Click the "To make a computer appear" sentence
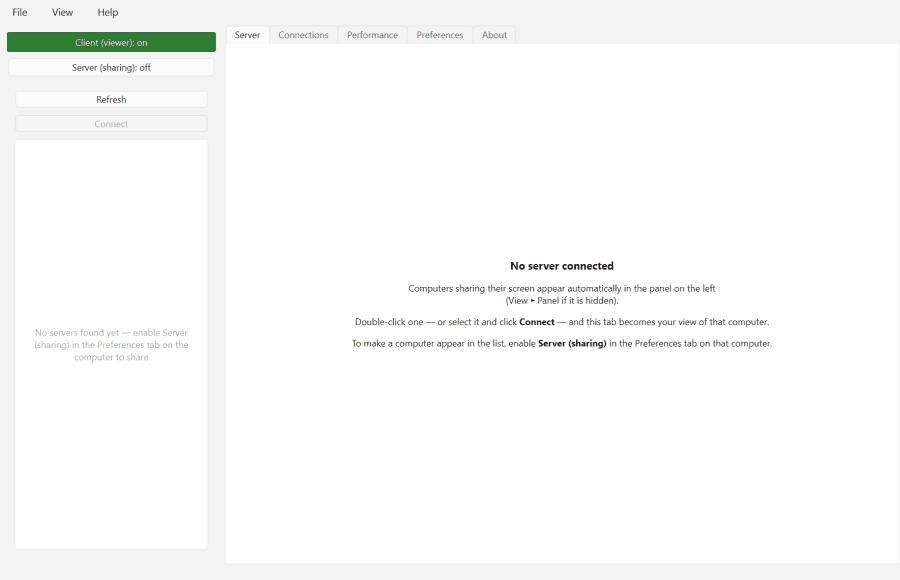This screenshot has height=580, width=900. click(x=562, y=343)
